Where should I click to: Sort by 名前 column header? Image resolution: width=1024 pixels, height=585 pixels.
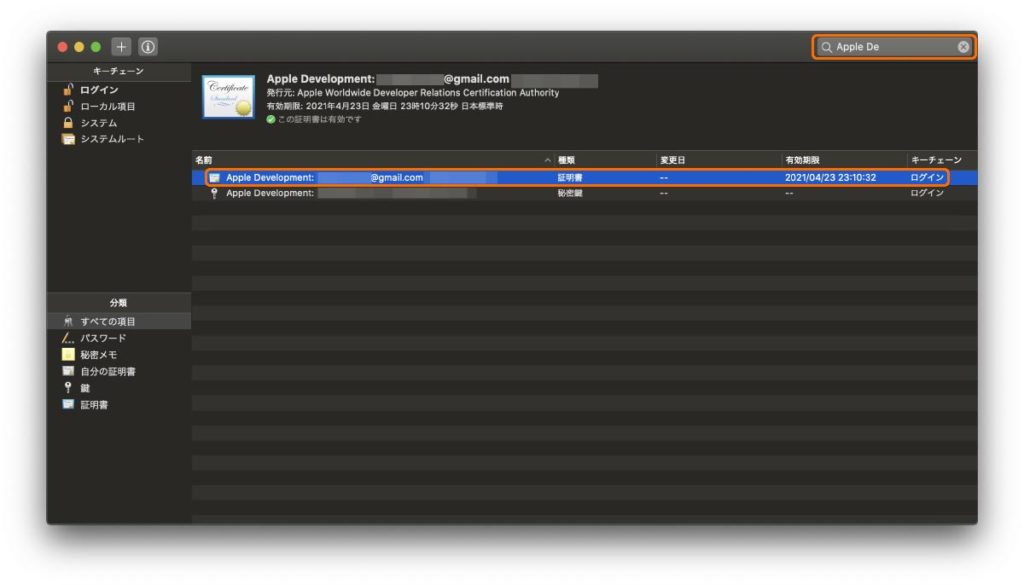204,160
